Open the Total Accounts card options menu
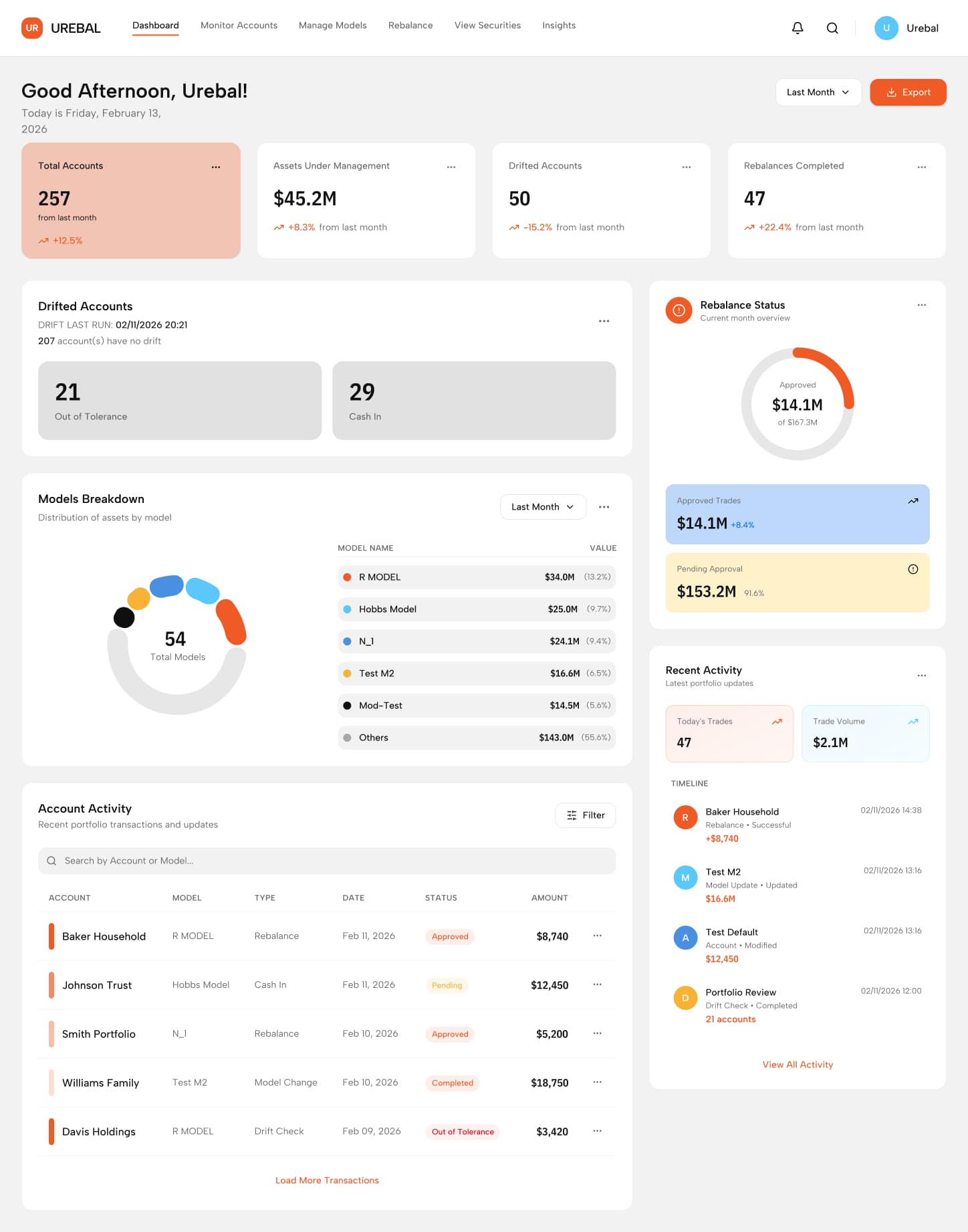The width and height of the screenshot is (968, 1232). pos(216,167)
